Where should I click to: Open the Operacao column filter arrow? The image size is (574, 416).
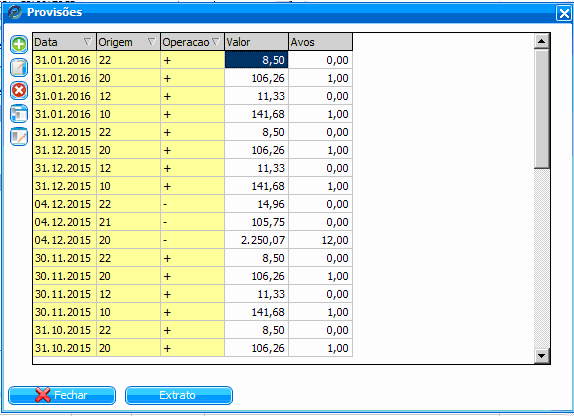216,42
